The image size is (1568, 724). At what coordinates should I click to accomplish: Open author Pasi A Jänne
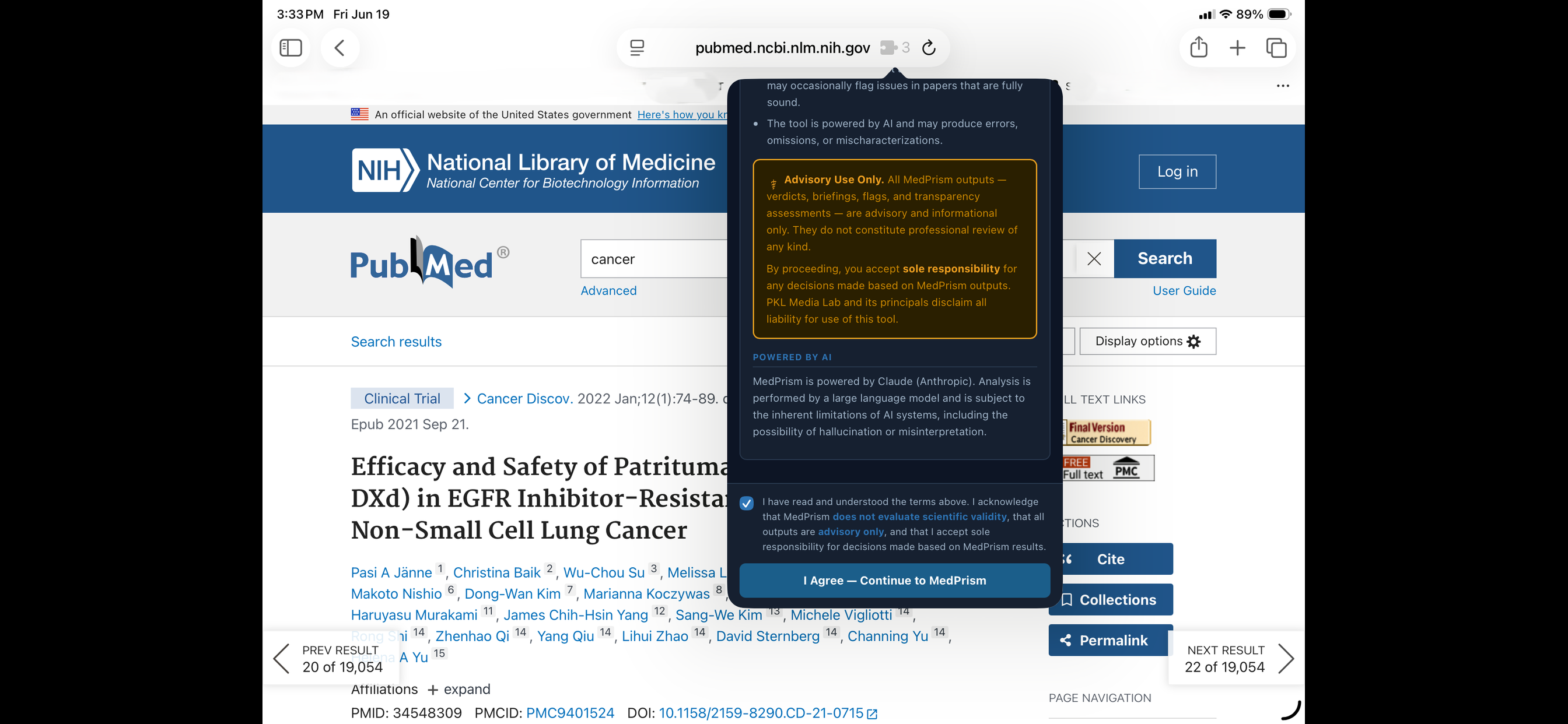coord(391,572)
